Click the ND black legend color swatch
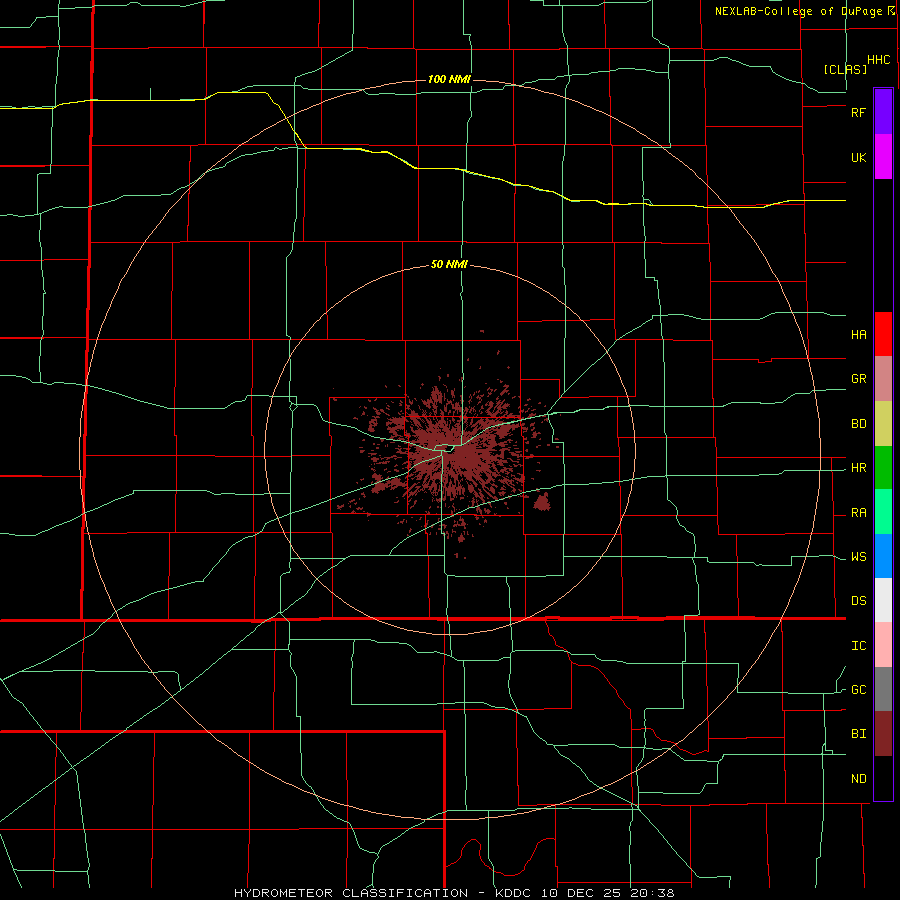The height and width of the screenshot is (900, 900). (883, 778)
